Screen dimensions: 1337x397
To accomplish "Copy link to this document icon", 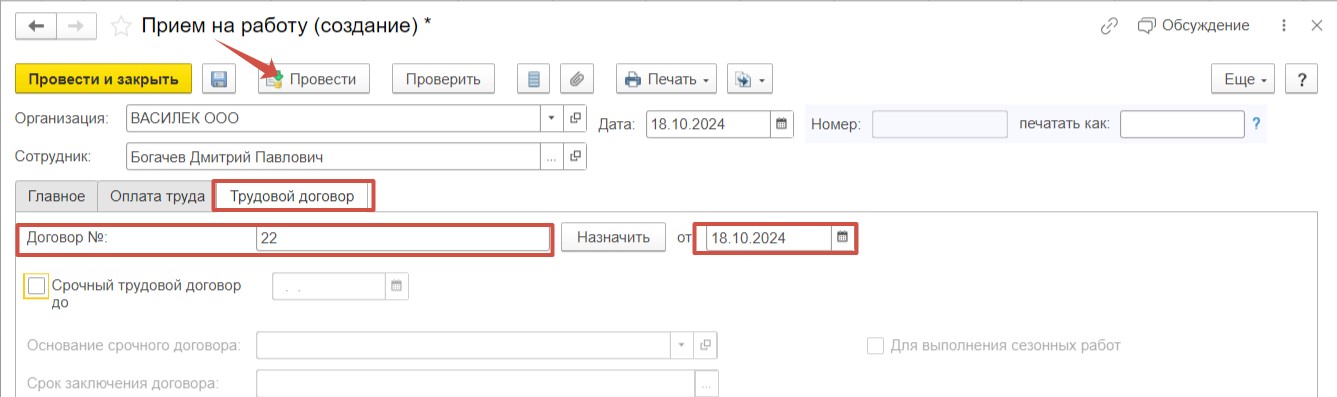I will click(x=1108, y=25).
